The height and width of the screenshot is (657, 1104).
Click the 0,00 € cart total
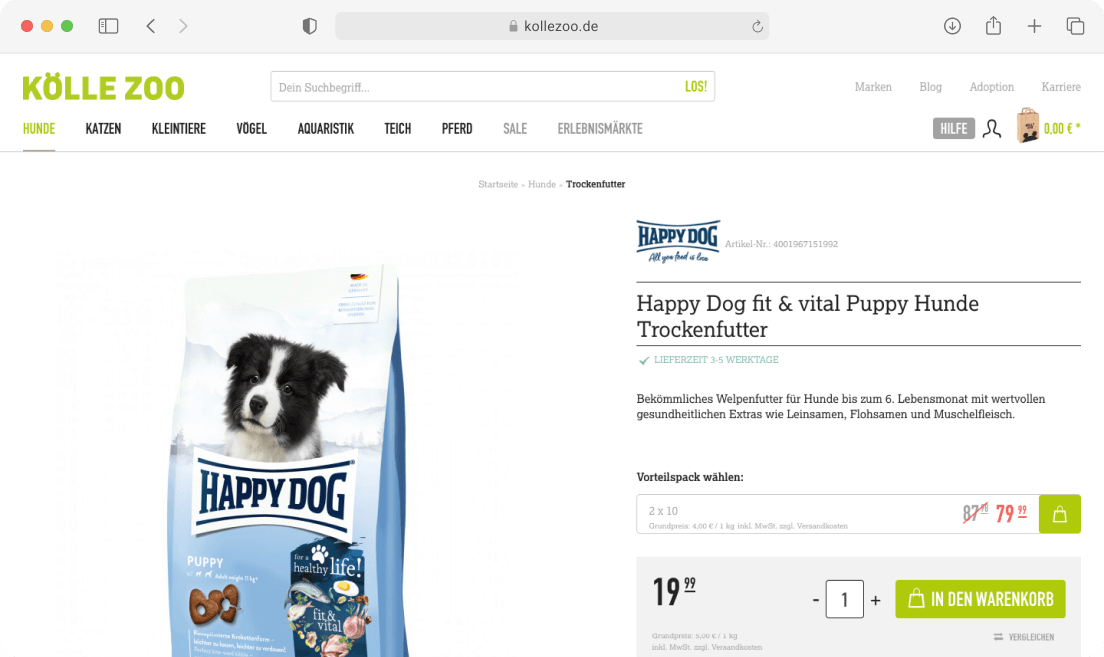(1062, 129)
